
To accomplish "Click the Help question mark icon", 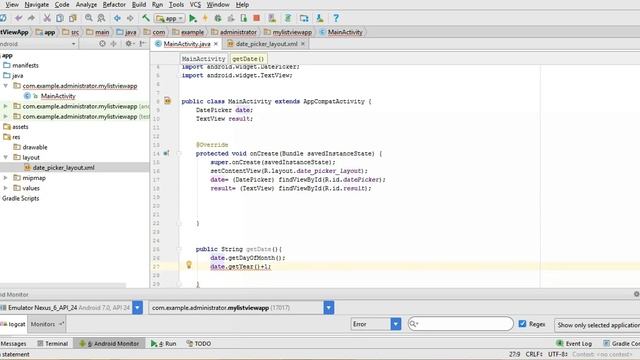I will (x=336, y=18).
